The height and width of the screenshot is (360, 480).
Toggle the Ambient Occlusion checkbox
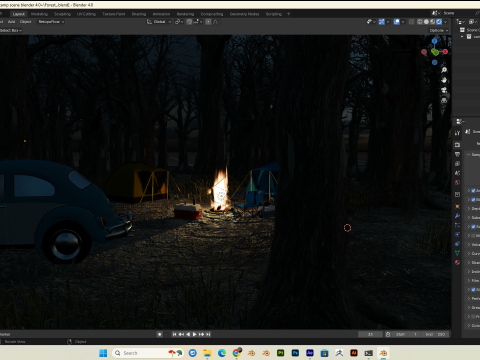473,191
